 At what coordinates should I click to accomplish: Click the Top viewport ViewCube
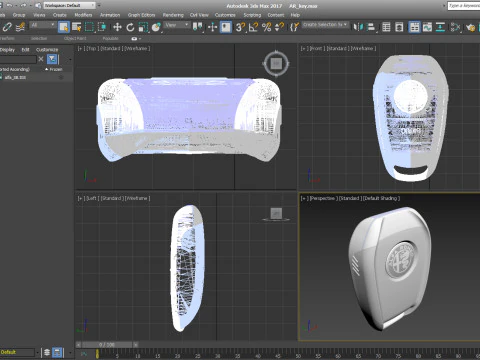[276, 63]
